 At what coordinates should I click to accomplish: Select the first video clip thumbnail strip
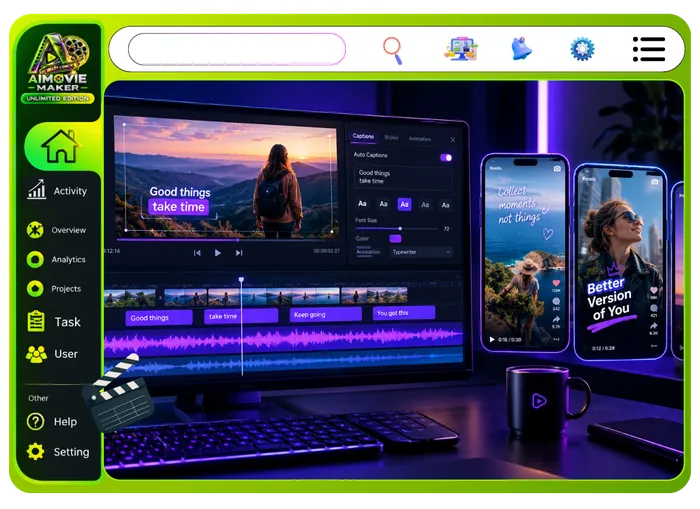130,297
